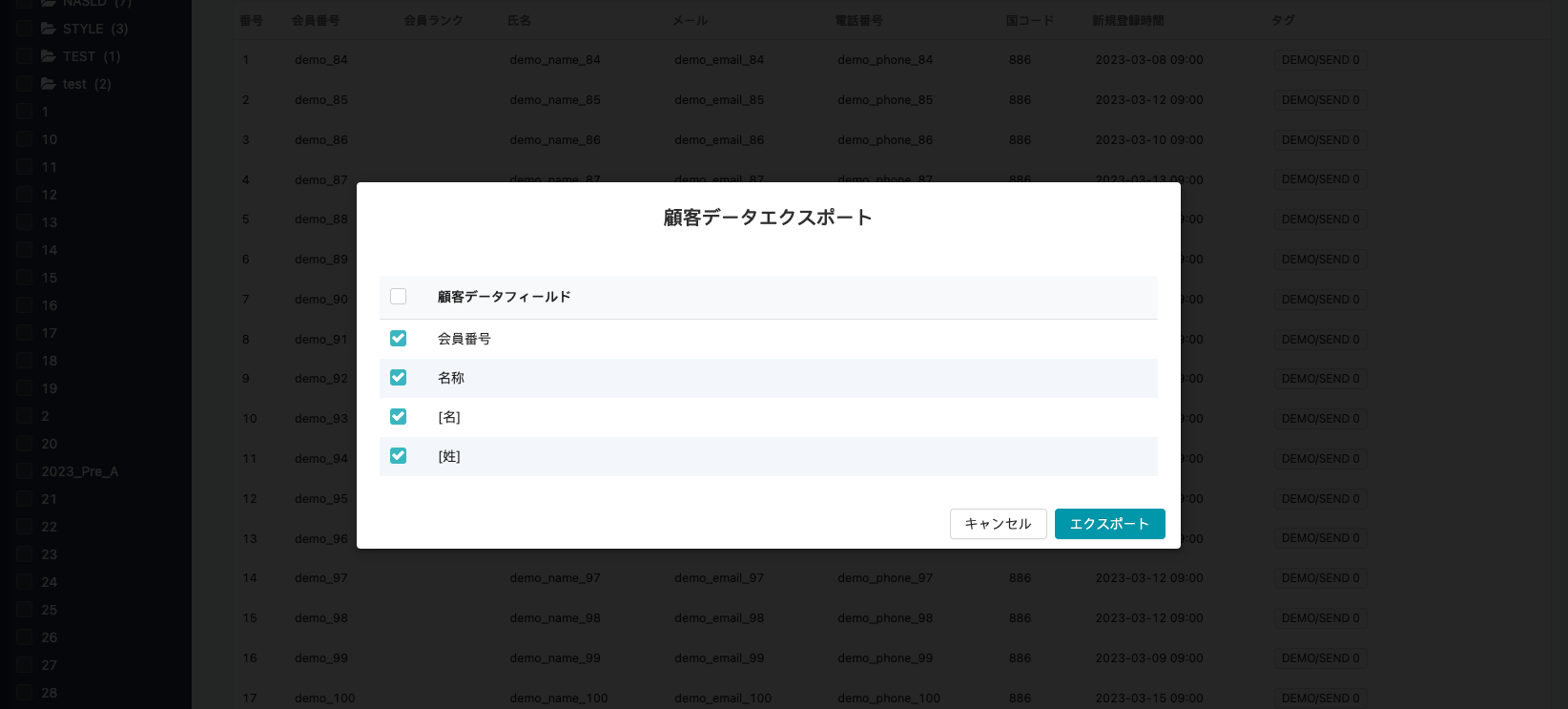Click the キャンセル button
The height and width of the screenshot is (709, 1568).
(x=998, y=524)
